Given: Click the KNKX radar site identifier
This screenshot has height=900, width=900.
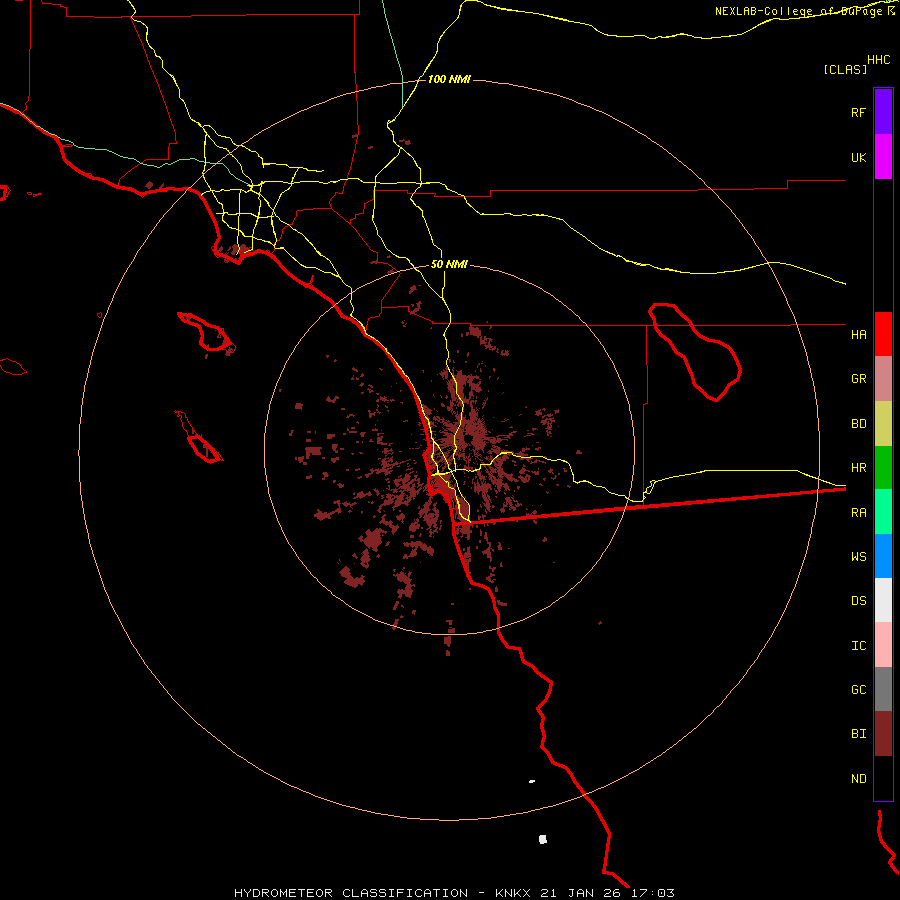Looking at the screenshot, I should 513,893.
